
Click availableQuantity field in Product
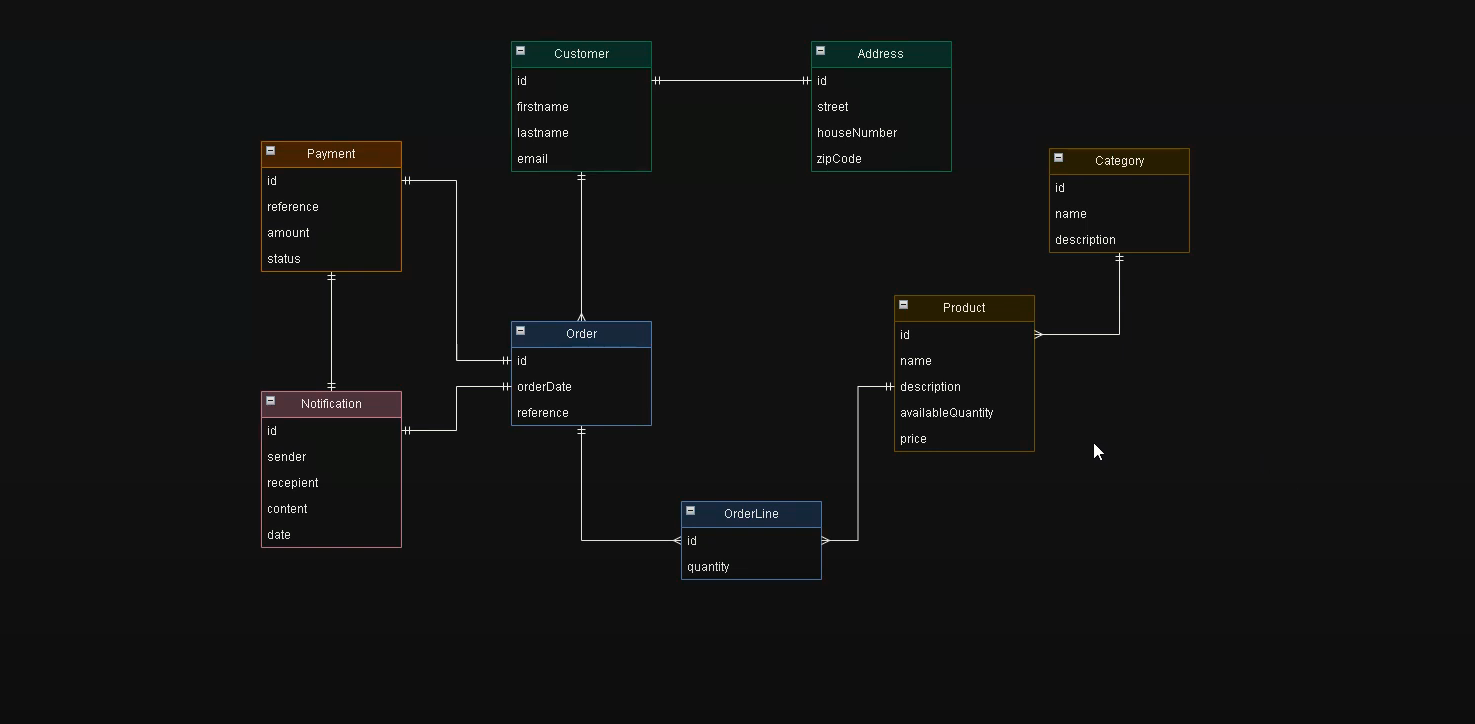point(946,413)
